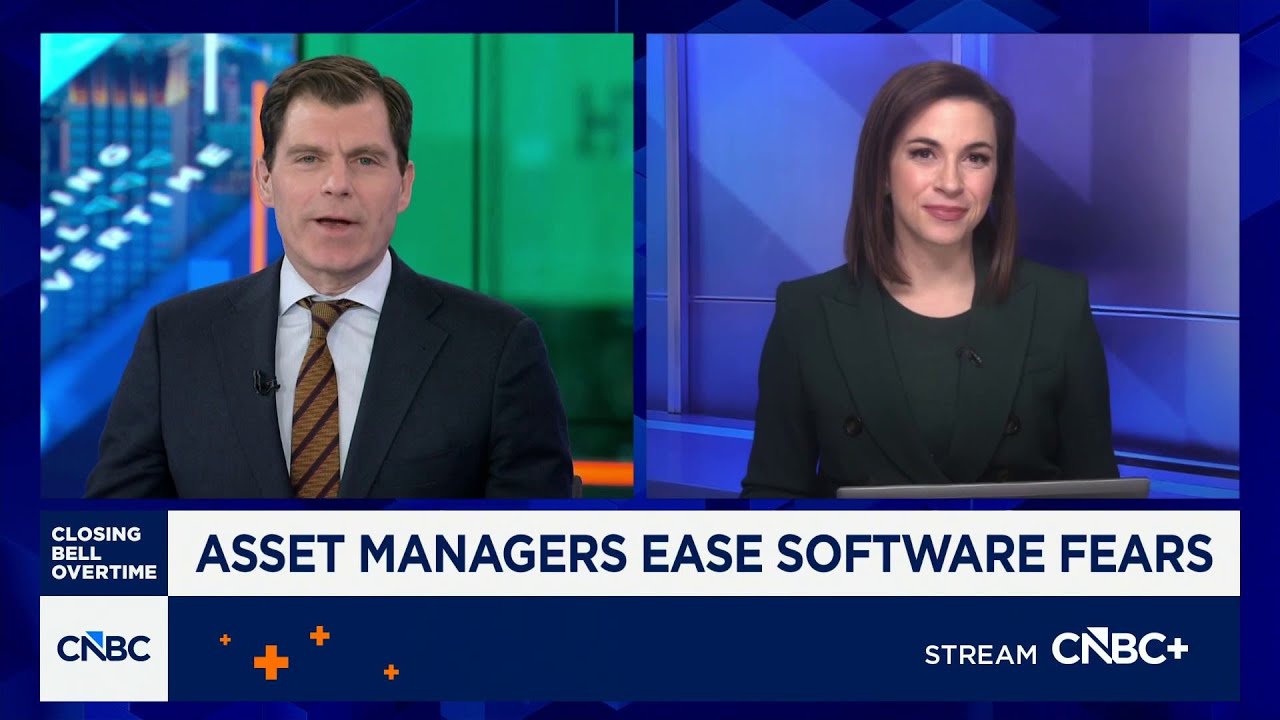Select the right video feed with female reporter
Screen dimensions: 1280x720
coord(942,266)
